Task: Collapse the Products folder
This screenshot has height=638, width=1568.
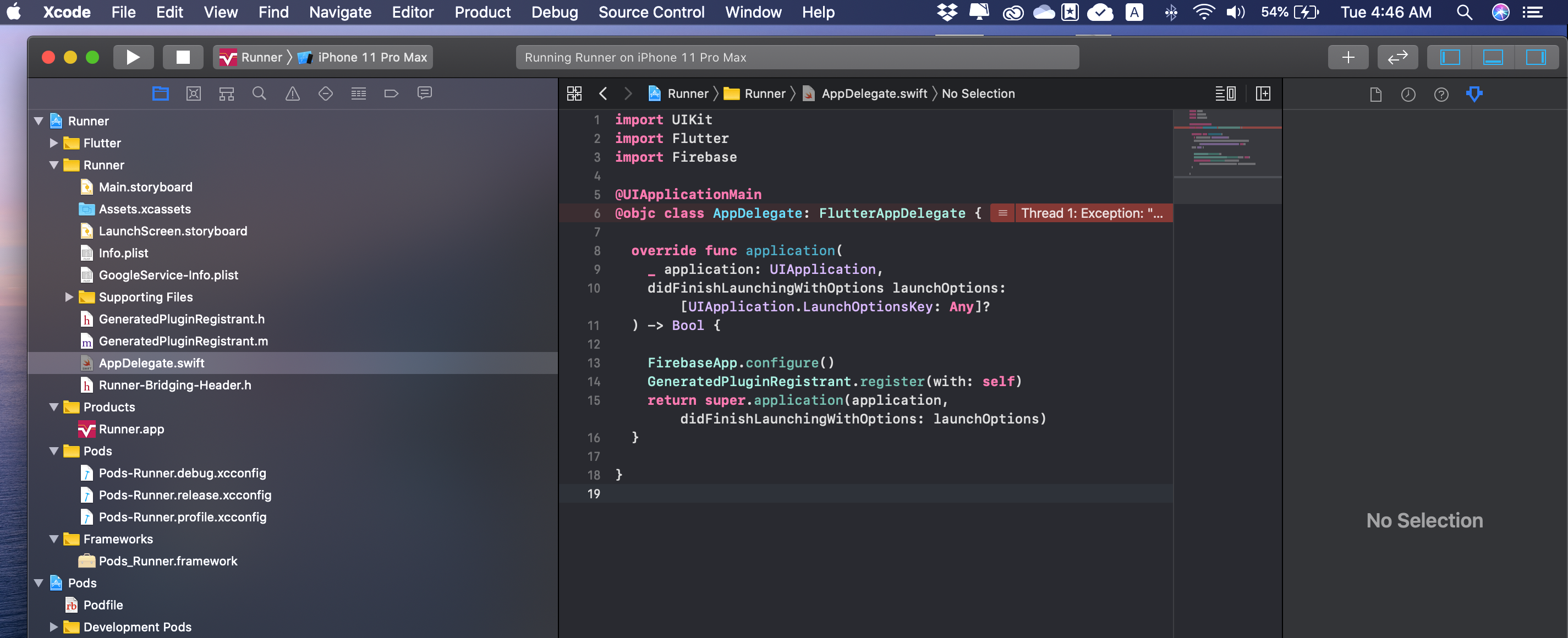Action: 53,406
